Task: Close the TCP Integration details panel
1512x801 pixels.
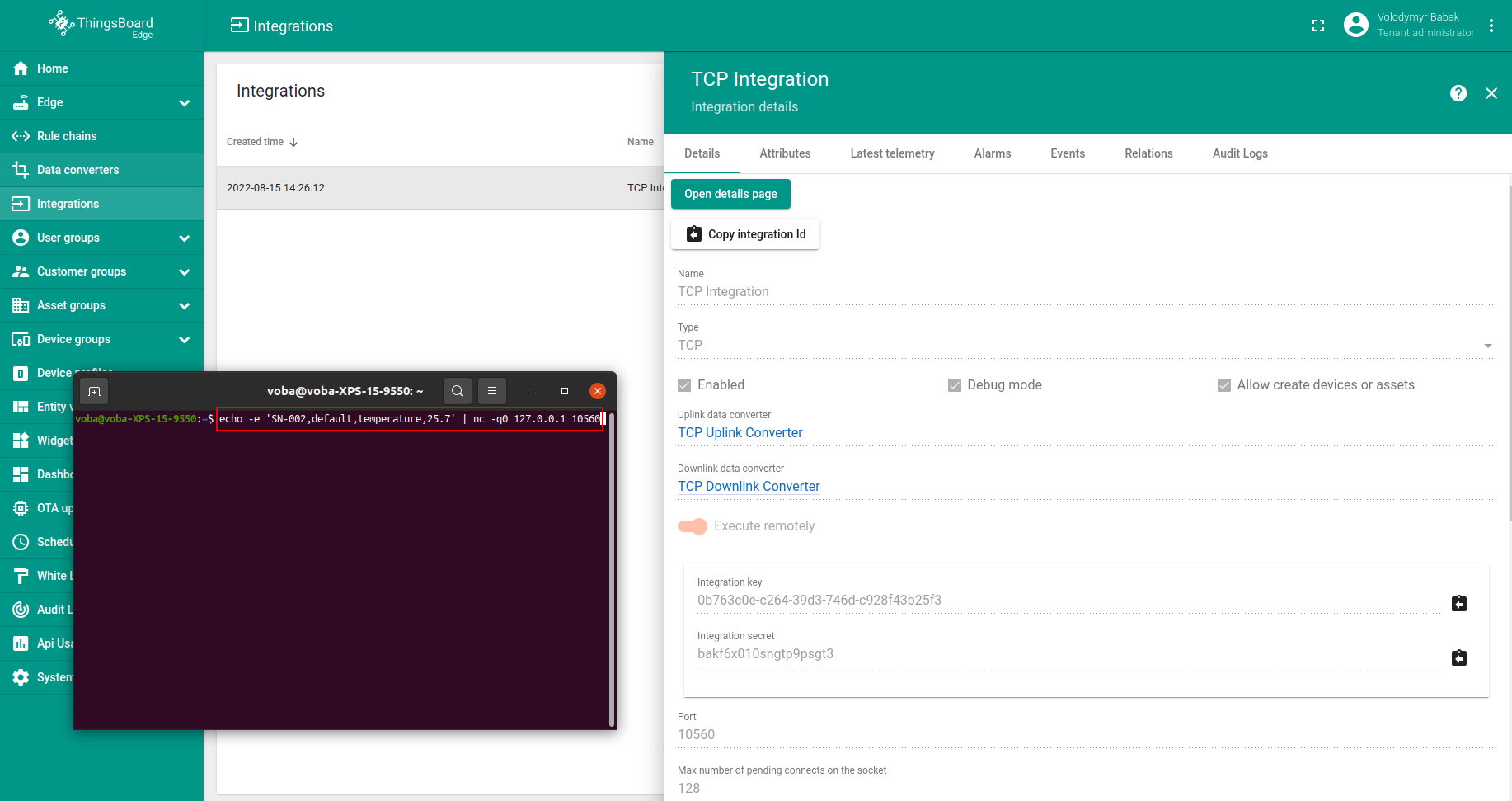Action: [x=1491, y=93]
